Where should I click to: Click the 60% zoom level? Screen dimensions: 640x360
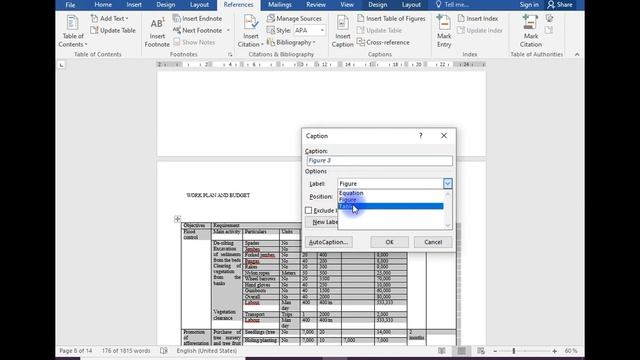coord(571,351)
